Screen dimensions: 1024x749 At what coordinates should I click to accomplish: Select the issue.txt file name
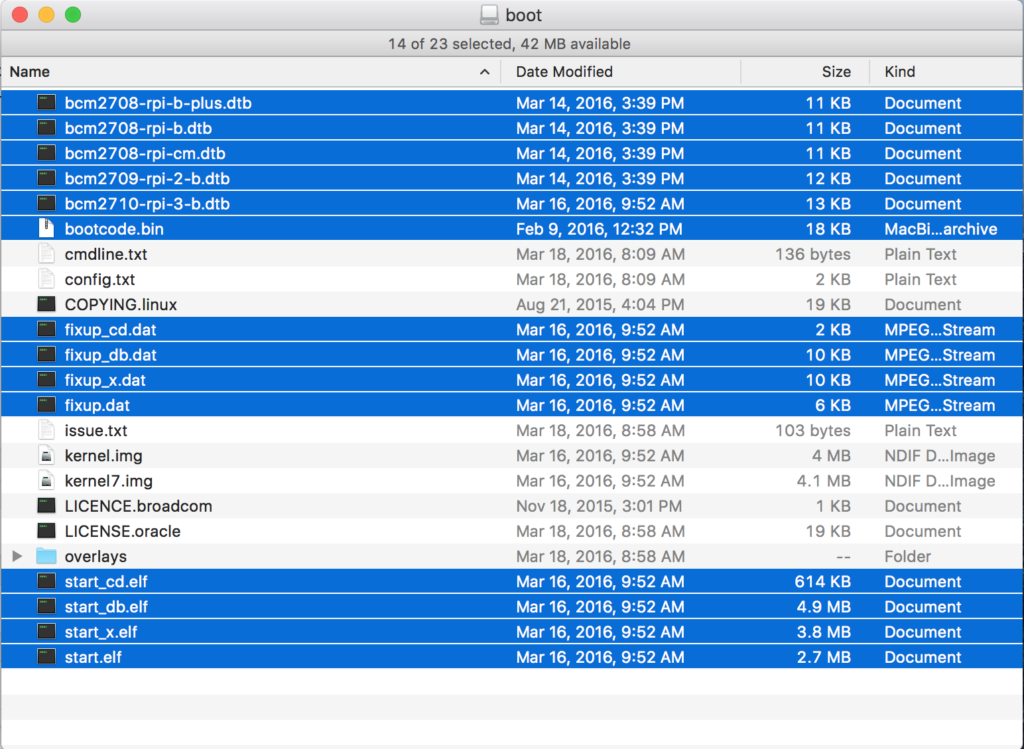pyautogui.click(x=96, y=430)
